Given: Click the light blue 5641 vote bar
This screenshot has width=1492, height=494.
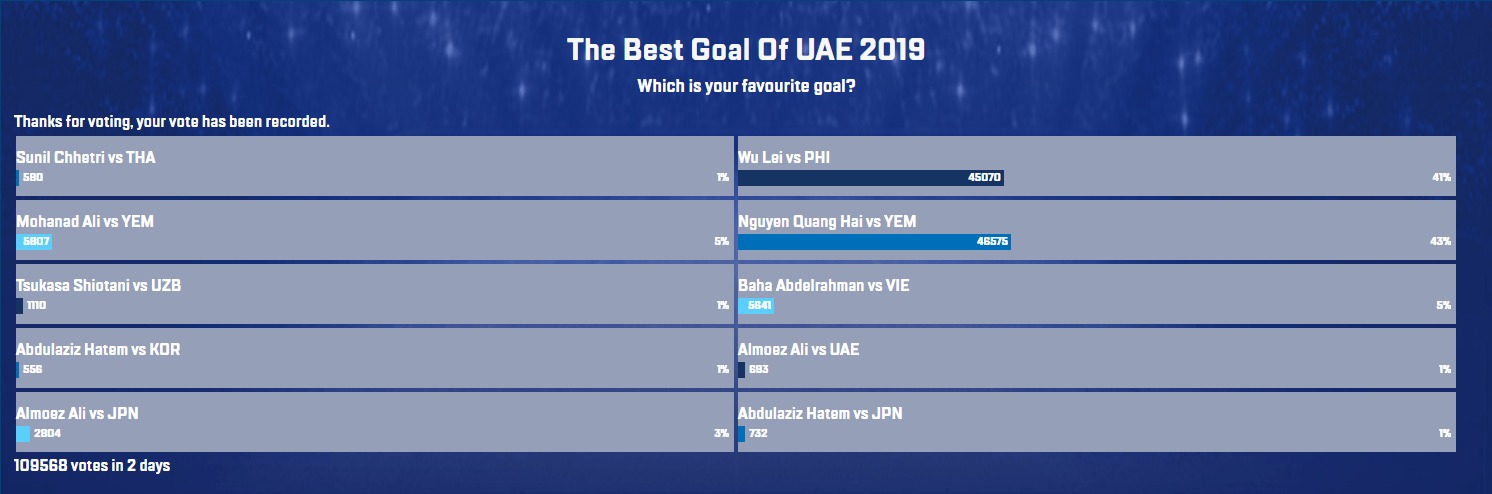Looking at the screenshot, I should point(756,306).
